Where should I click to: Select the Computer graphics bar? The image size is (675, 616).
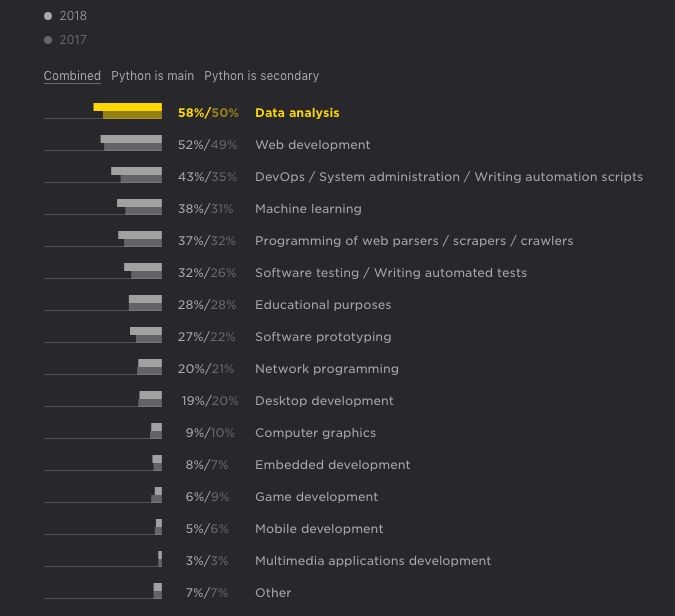point(156,431)
